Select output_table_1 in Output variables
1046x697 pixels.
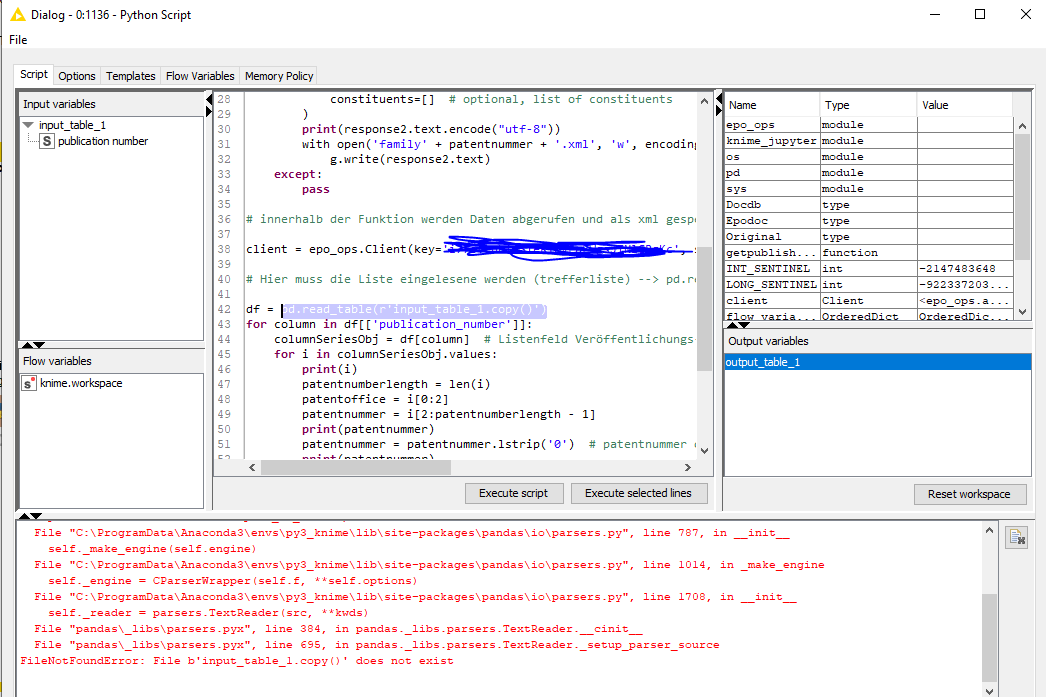(x=878, y=362)
